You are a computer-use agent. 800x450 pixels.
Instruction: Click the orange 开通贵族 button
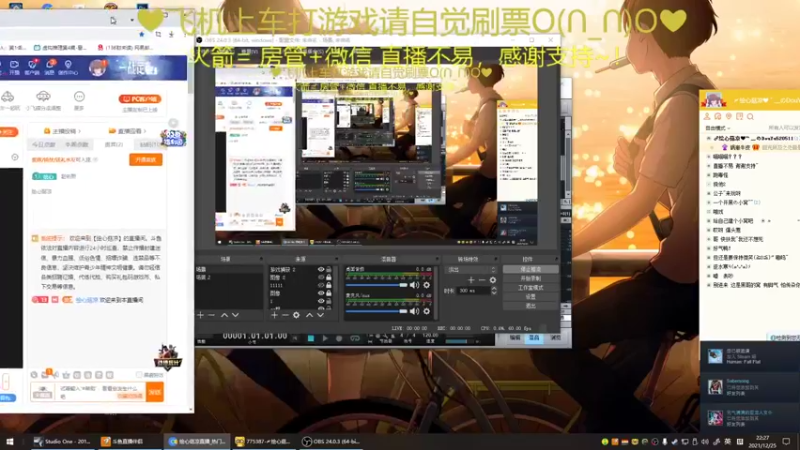coord(145,160)
